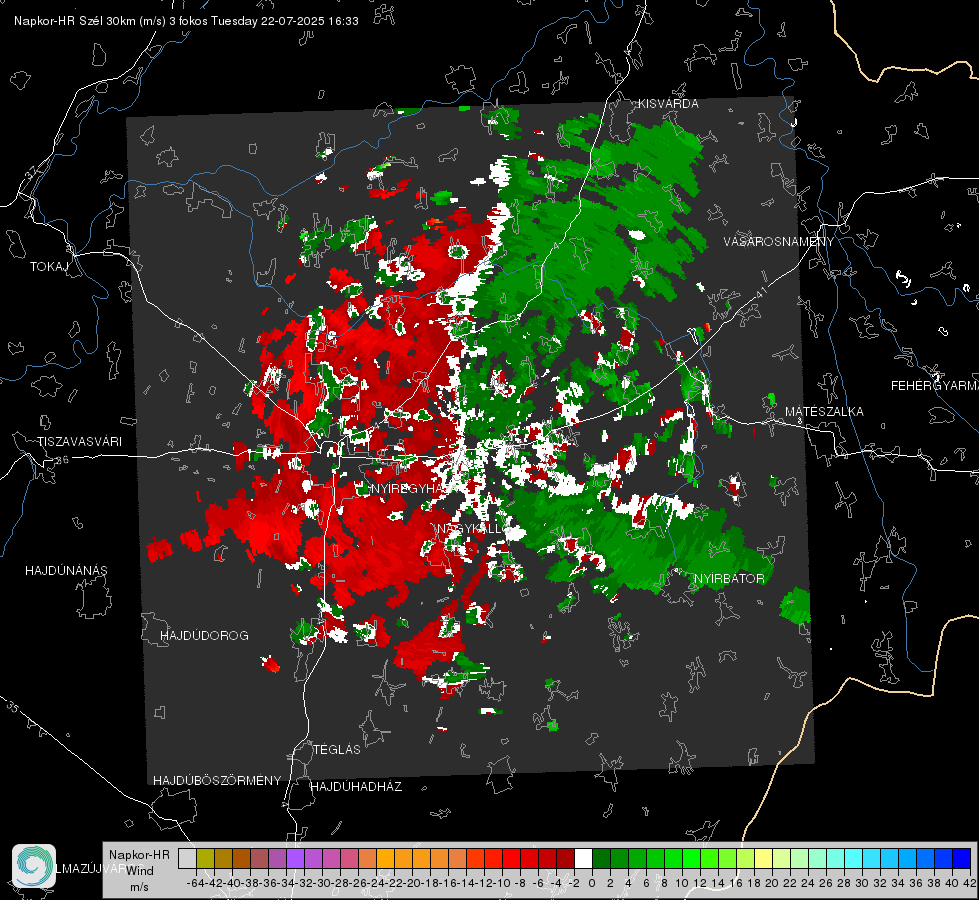Click the HAJDÚHADHÁZ town label

coord(356,786)
